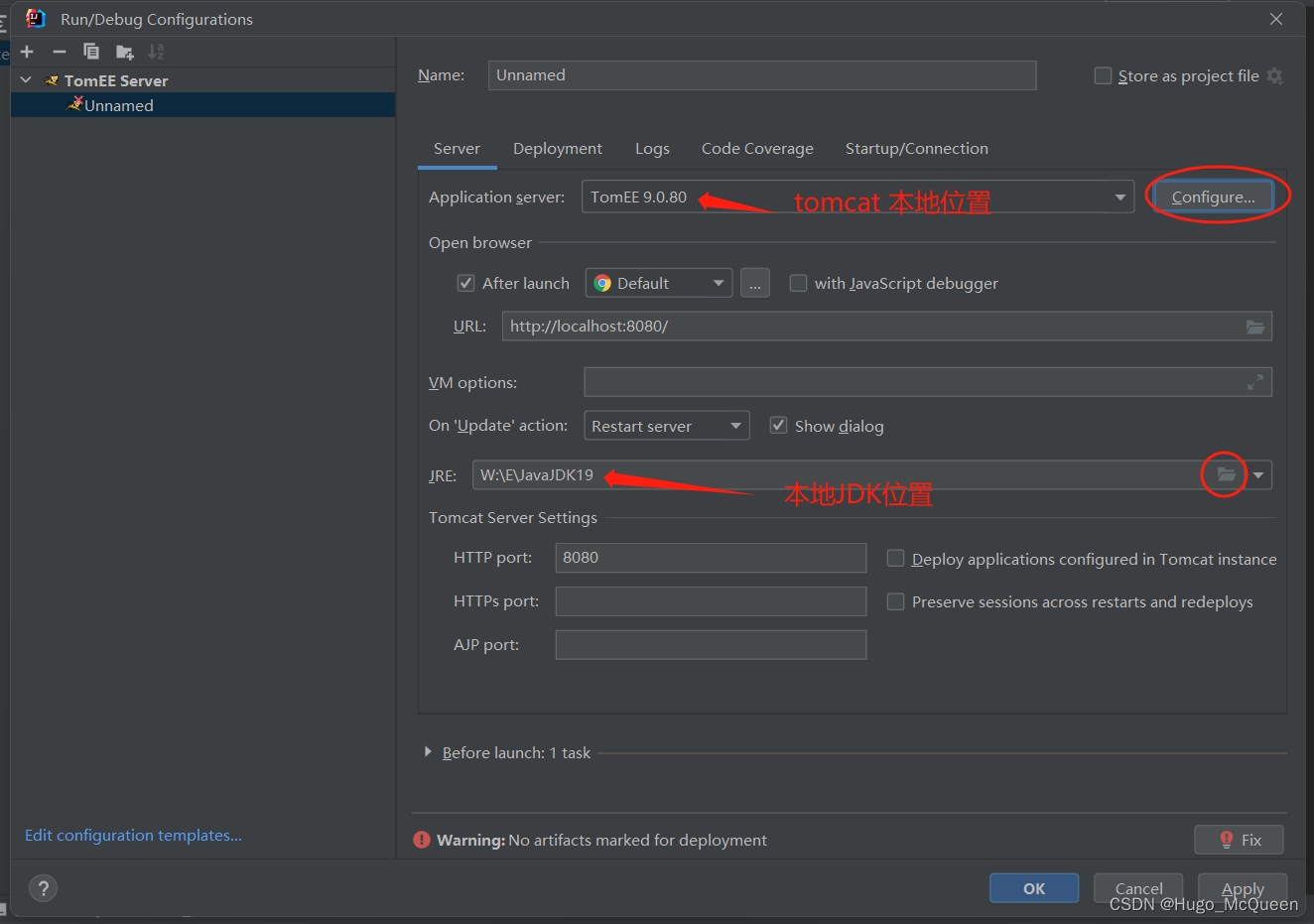Enable Preserve sessions across restarts and redeploys
Viewport: 1314px width, 924px height.
(x=895, y=601)
